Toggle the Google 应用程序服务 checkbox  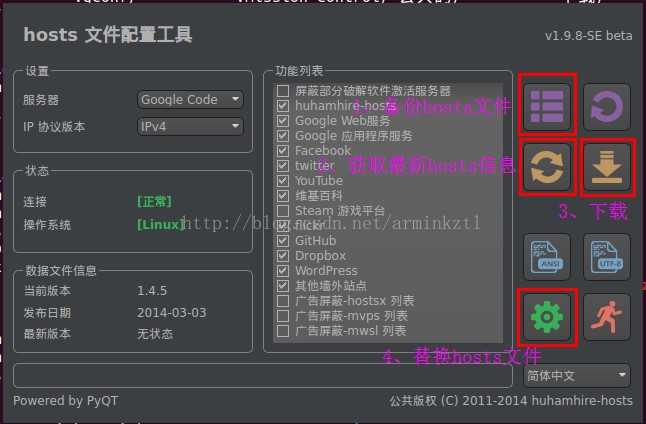283,136
